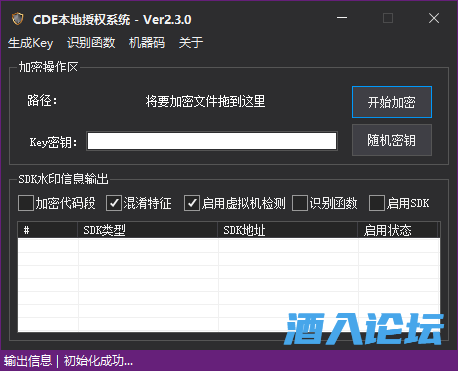This screenshot has width=458, height=371.
Task: Open the 识别函数 menu
Action: [91, 43]
